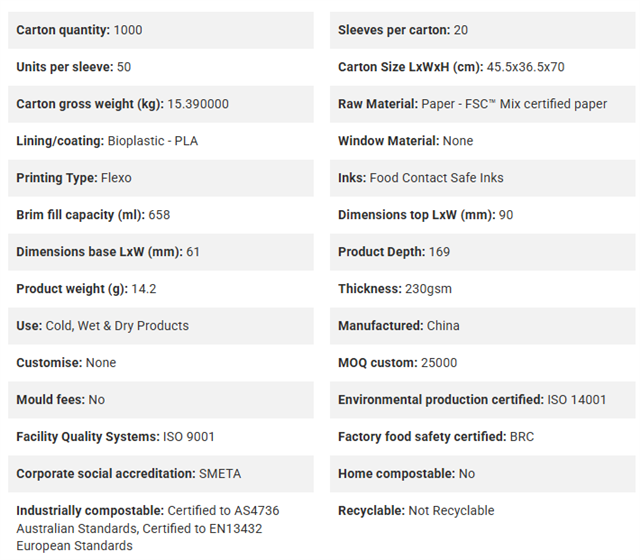Click the Carton gross weight entry

[x=161, y=104]
